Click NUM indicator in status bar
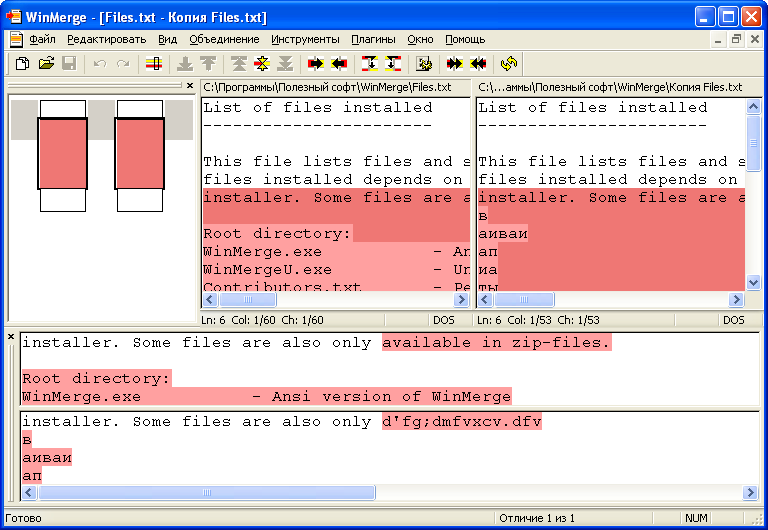Screen dimensions: 768x530 pos(696,518)
